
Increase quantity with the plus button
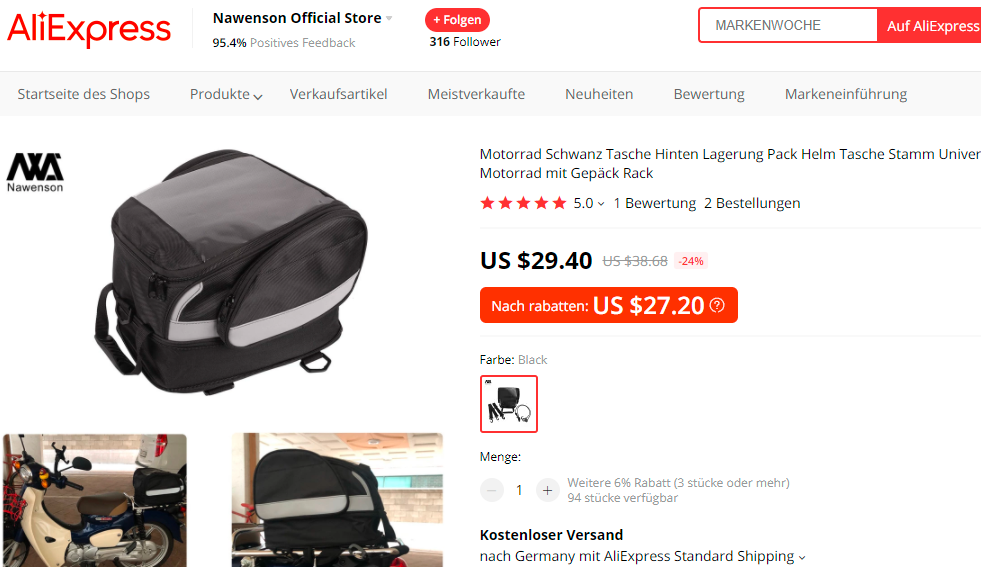[x=546, y=490]
